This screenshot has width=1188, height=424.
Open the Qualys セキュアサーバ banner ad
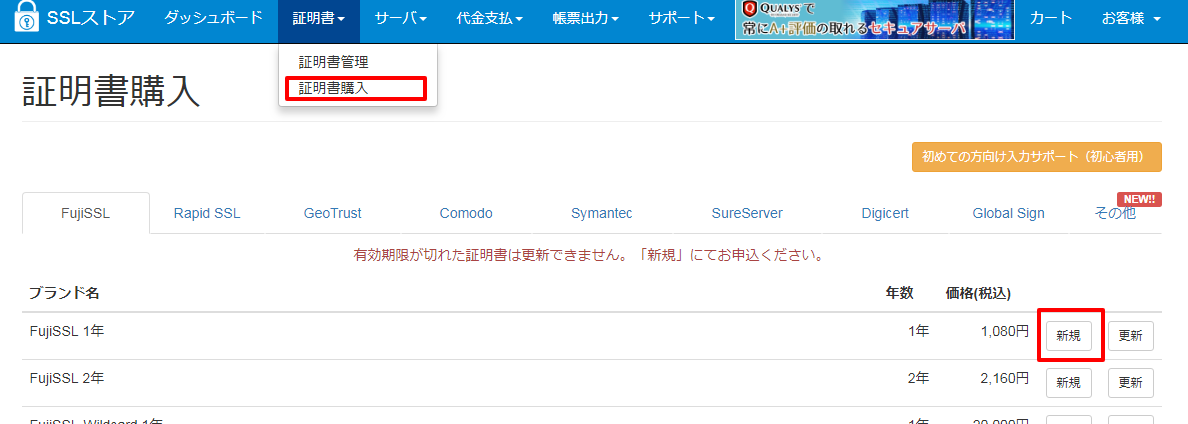(874, 20)
